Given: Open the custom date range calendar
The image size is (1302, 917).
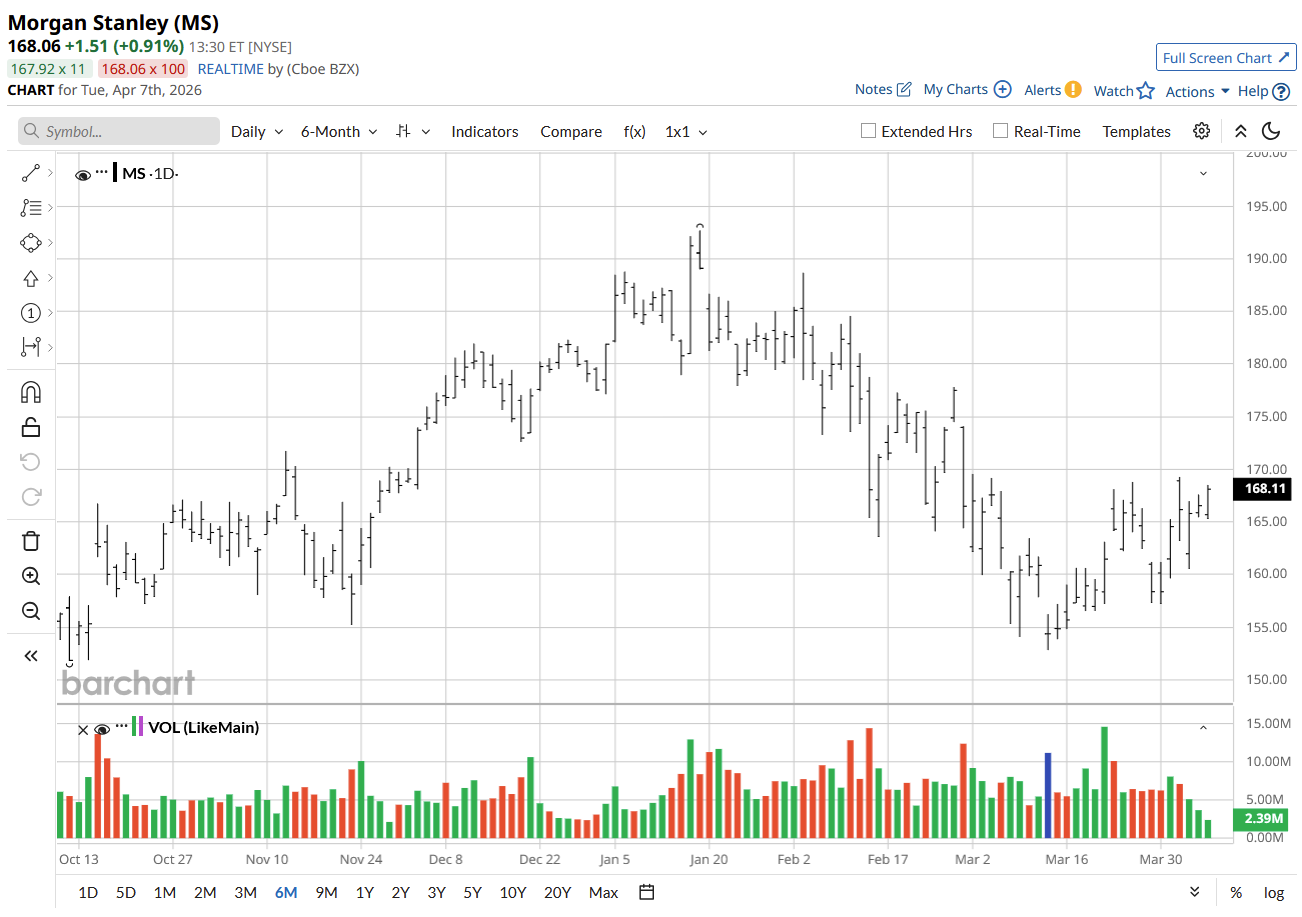Looking at the screenshot, I should [x=646, y=892].
